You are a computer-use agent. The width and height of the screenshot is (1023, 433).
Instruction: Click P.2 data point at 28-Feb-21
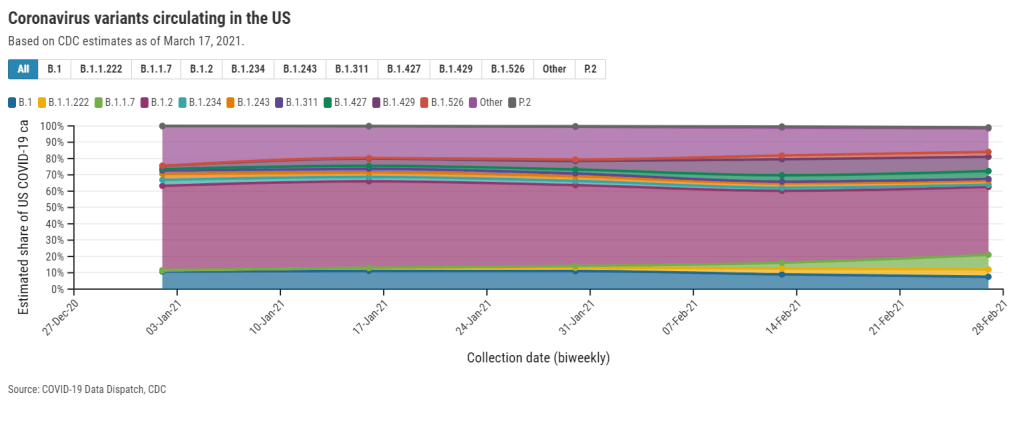[x=987, y=128]
